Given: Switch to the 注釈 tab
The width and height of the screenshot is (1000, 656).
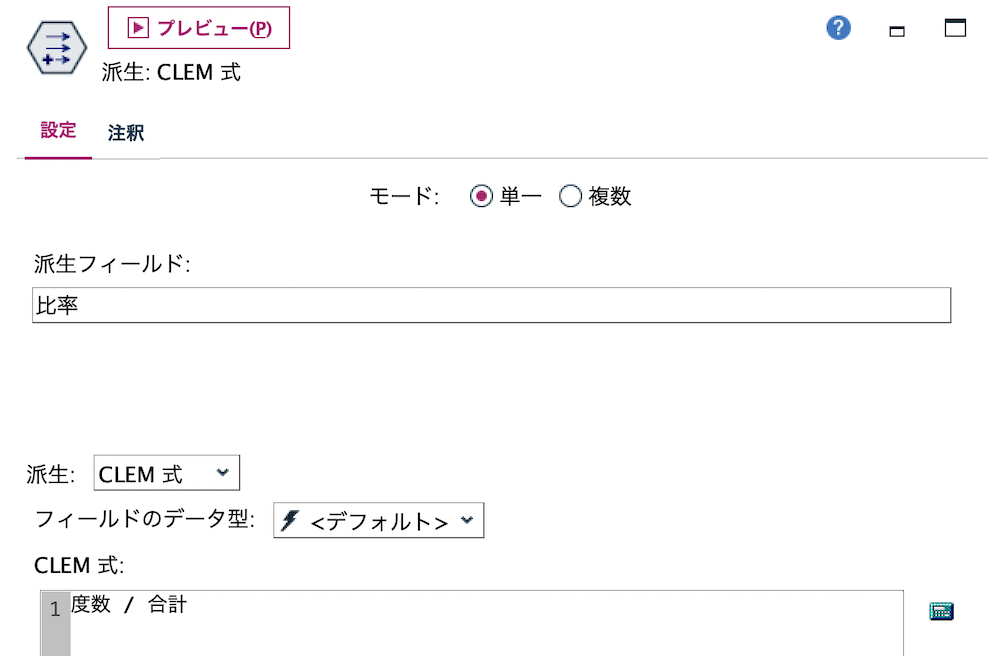Looking at the screenshot, I should pos(126,131).
